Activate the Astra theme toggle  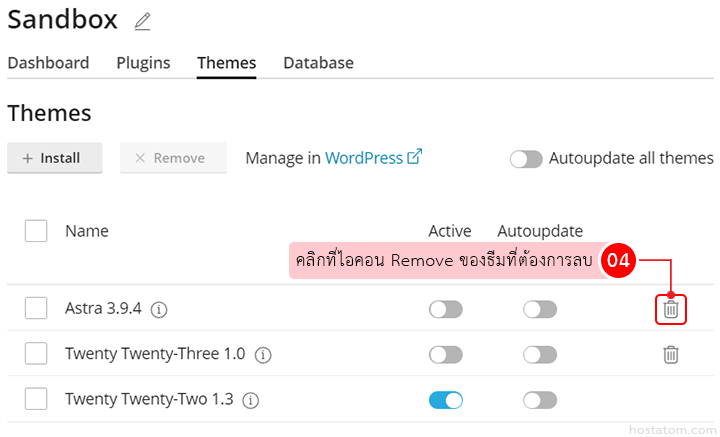[445, 309]
